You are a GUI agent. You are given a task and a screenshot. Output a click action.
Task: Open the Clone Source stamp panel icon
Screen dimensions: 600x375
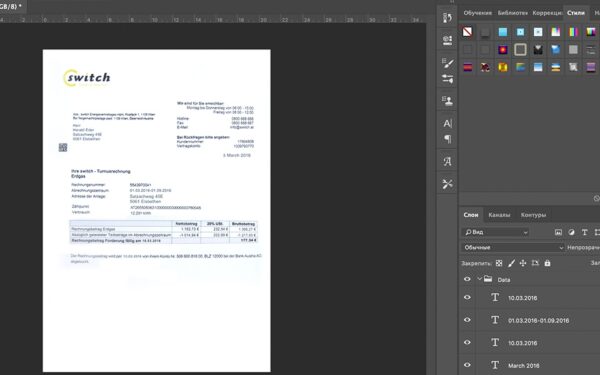point(447,101)
